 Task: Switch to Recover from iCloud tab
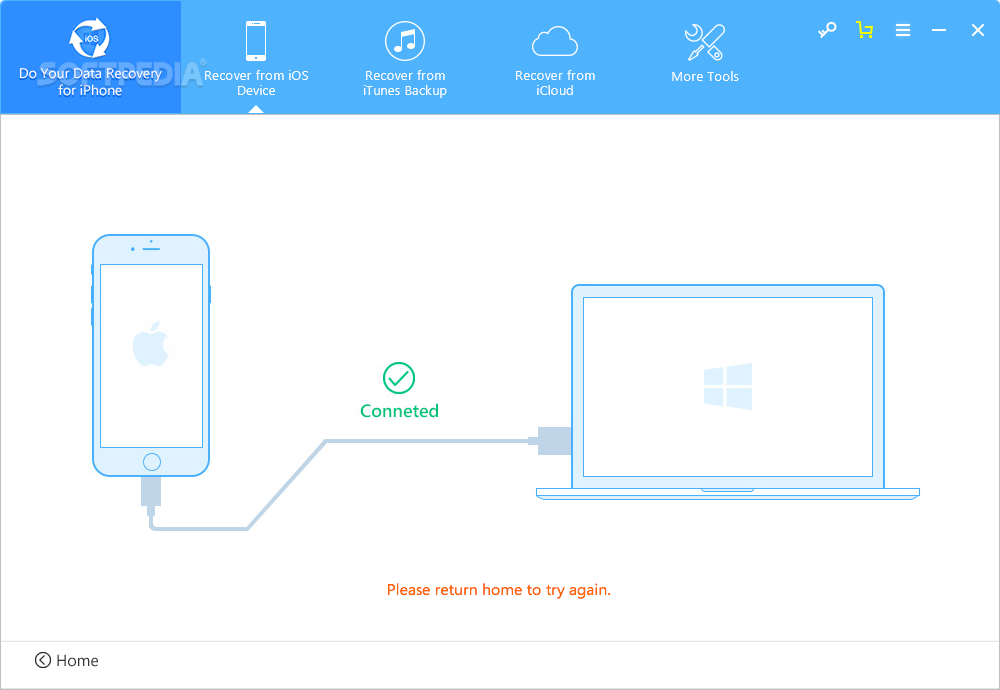pos(555,83)
